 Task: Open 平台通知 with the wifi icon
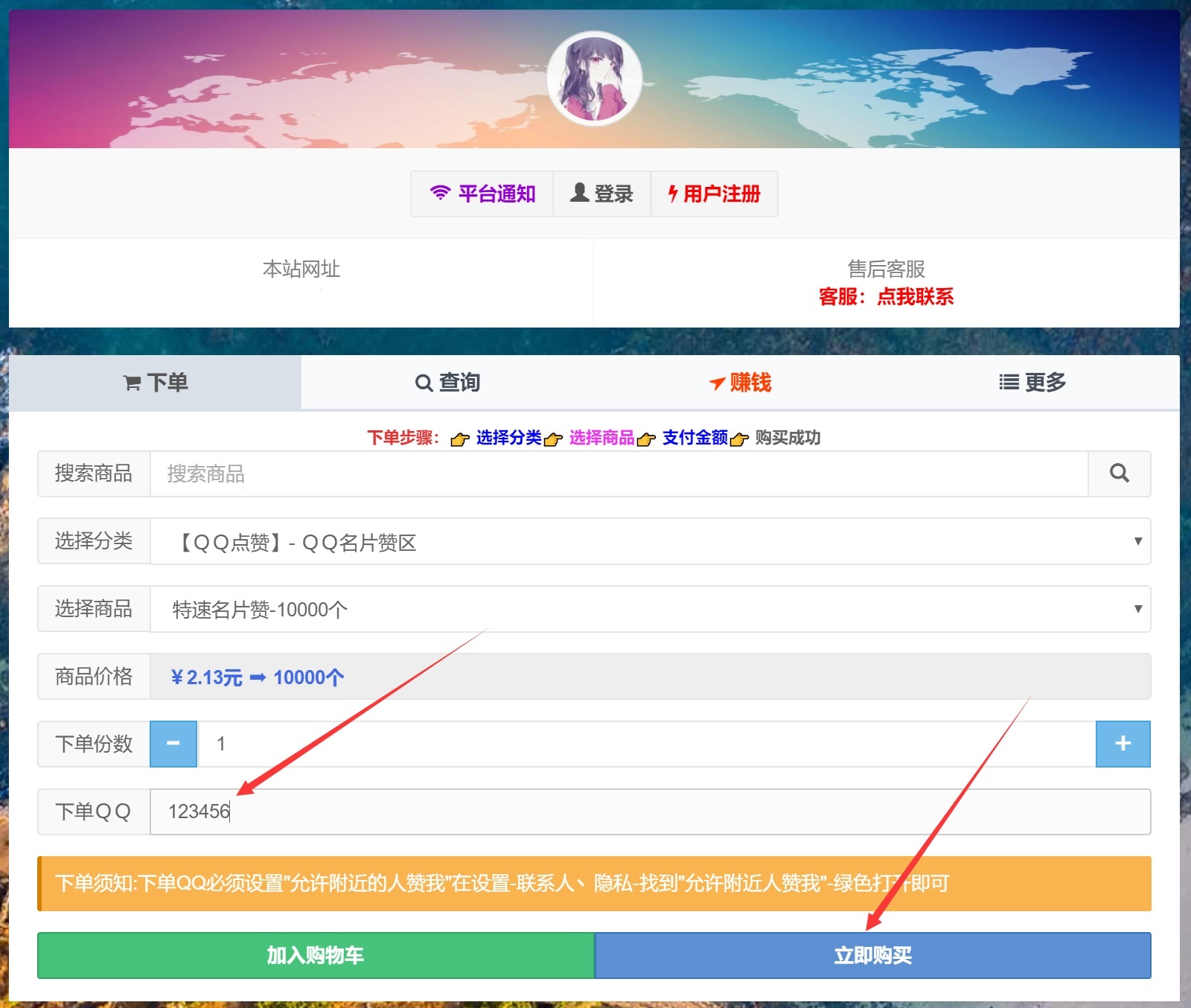tap(482, 194)
